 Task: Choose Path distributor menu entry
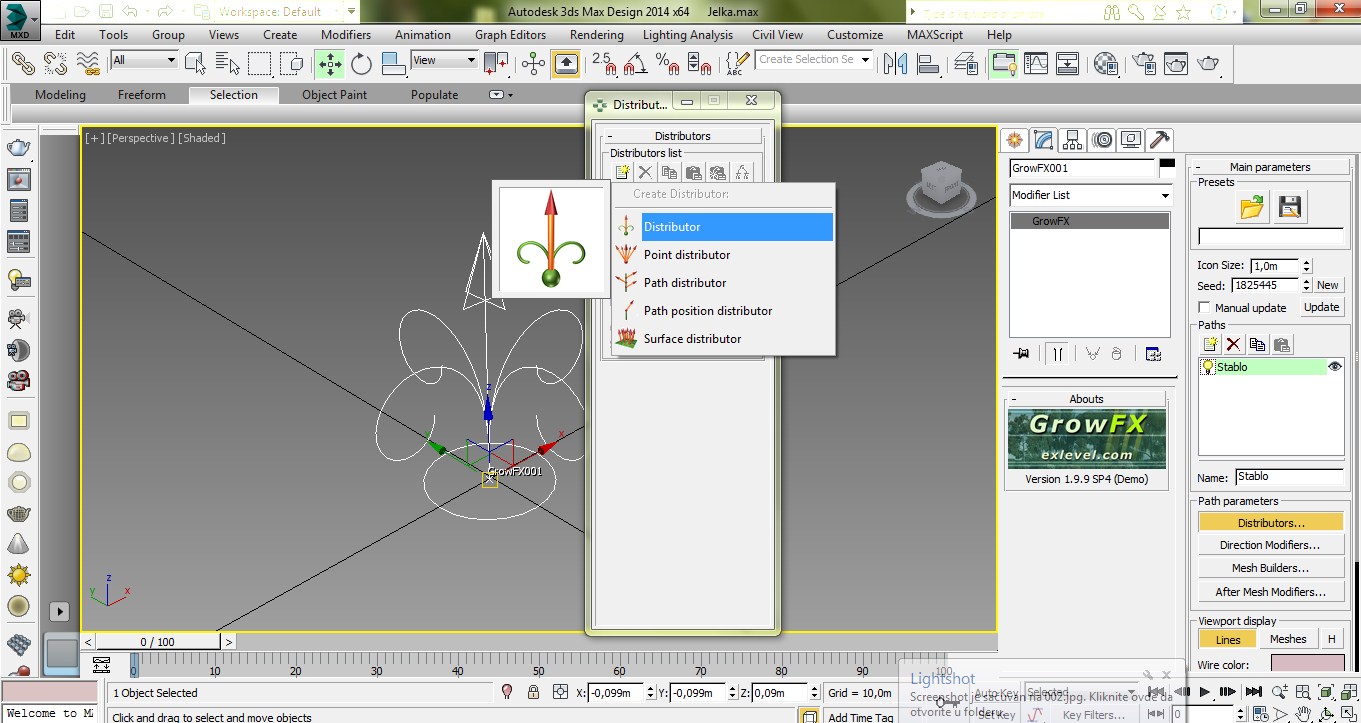(723, 283)
